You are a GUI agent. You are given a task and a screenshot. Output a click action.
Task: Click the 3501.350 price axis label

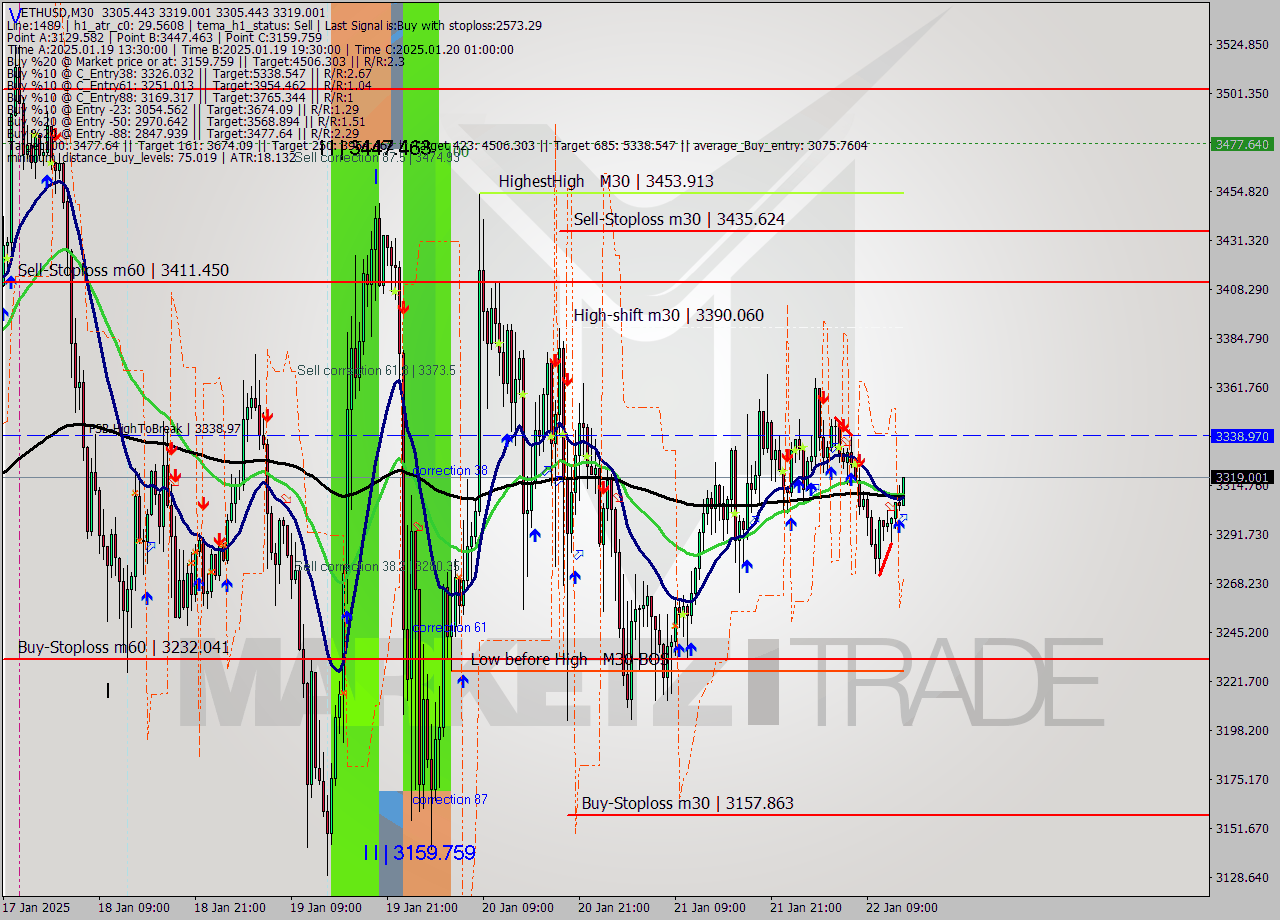click(x=1243, y=93)
